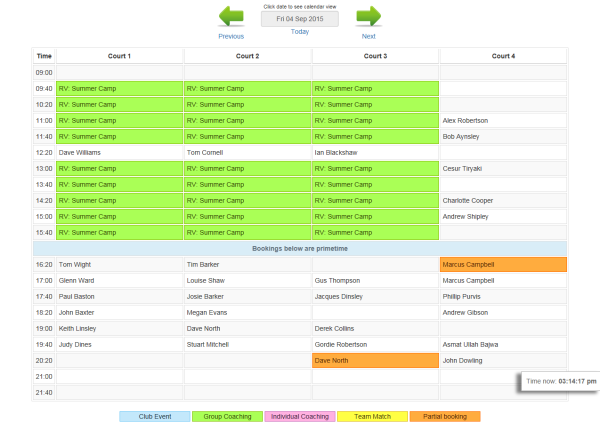Click the Next text link
This screenshot has width=600, height=431.
[369, 36]
